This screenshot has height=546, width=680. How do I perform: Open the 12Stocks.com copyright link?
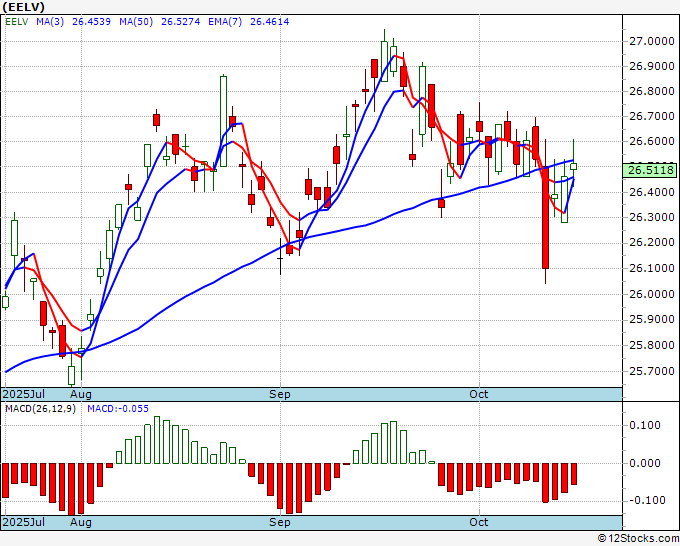pyautogui.click(x=638, y=539)
